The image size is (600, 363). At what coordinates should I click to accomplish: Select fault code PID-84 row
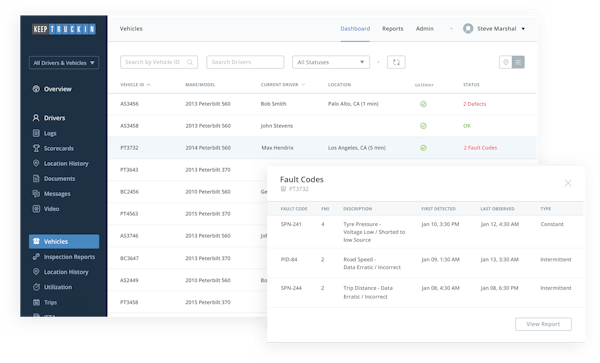[x=426, y=263]
